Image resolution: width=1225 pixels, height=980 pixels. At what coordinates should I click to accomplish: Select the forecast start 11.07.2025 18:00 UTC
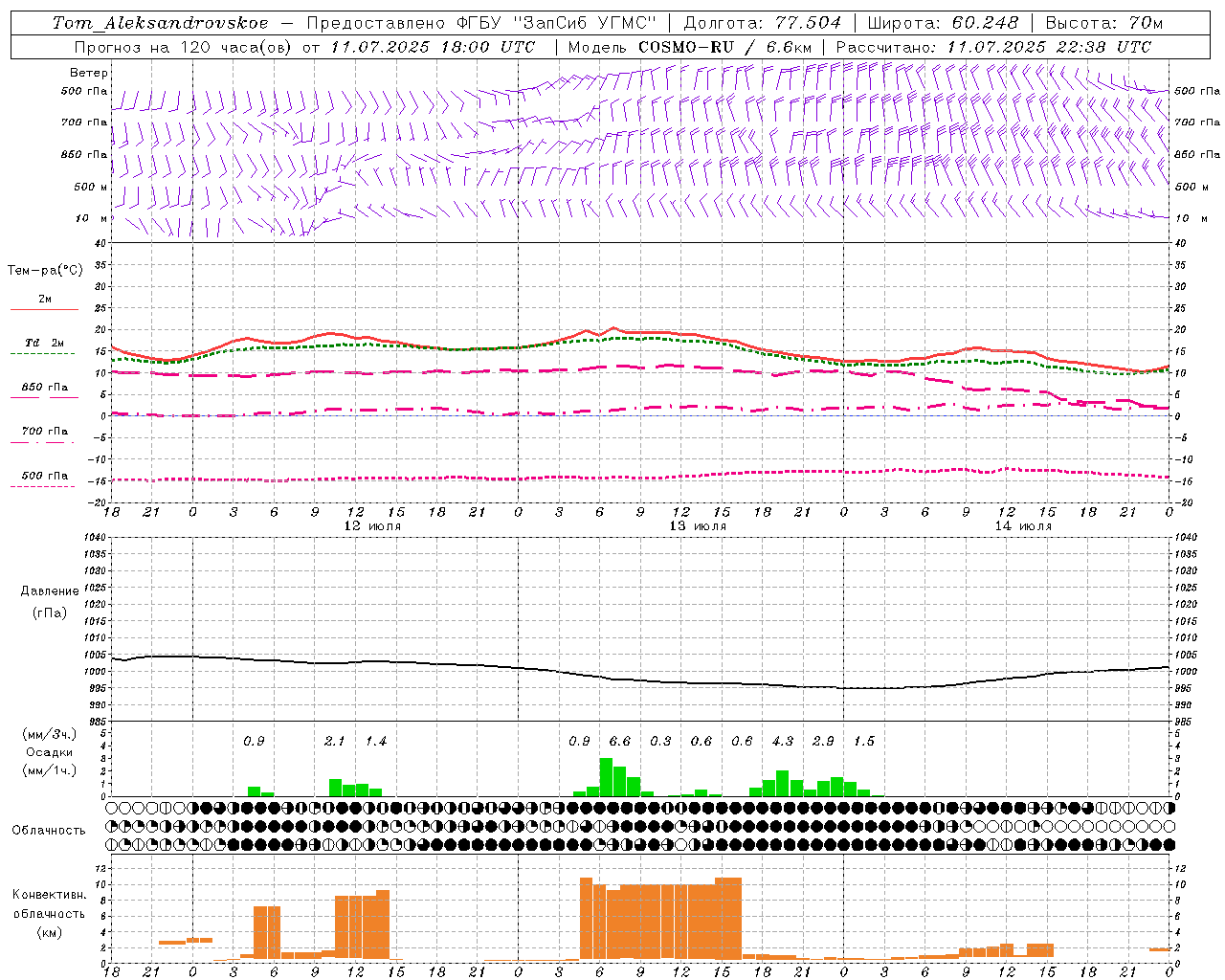433,47
